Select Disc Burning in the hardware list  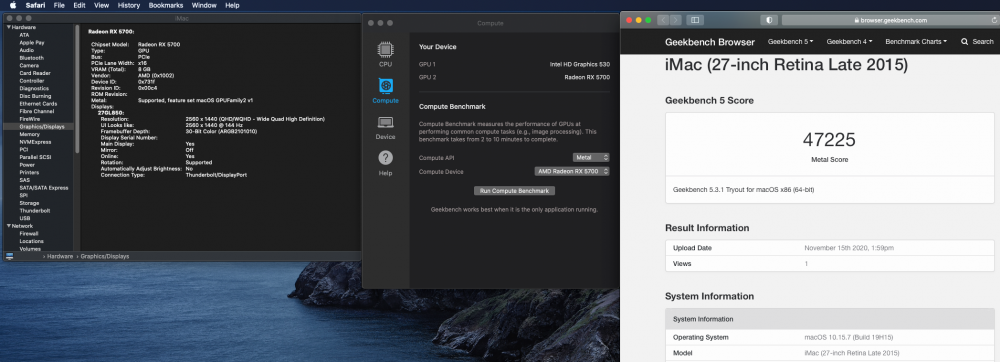pyautogui.click(x=34, y=96)
